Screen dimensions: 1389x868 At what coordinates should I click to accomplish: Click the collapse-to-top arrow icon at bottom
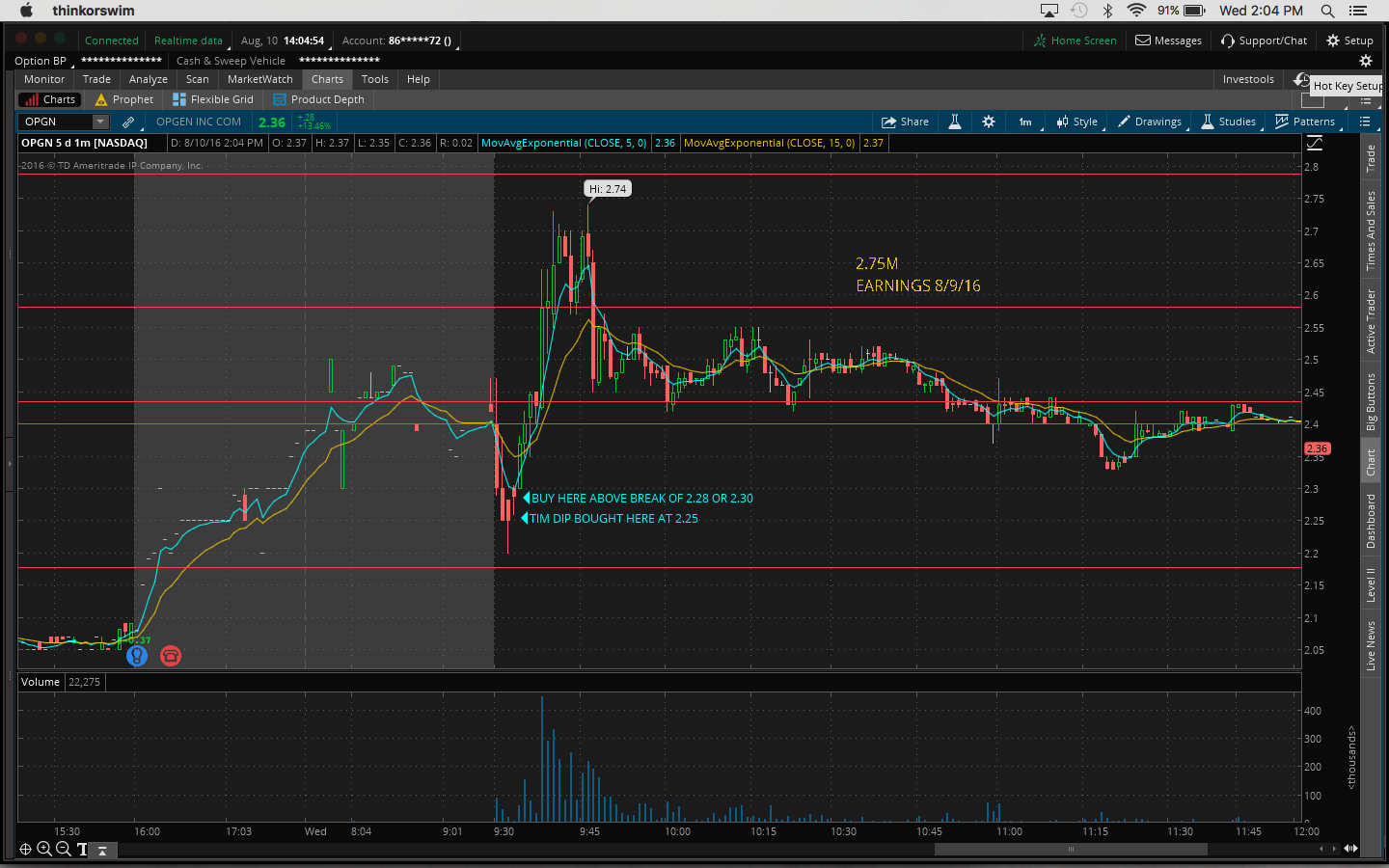101,850
